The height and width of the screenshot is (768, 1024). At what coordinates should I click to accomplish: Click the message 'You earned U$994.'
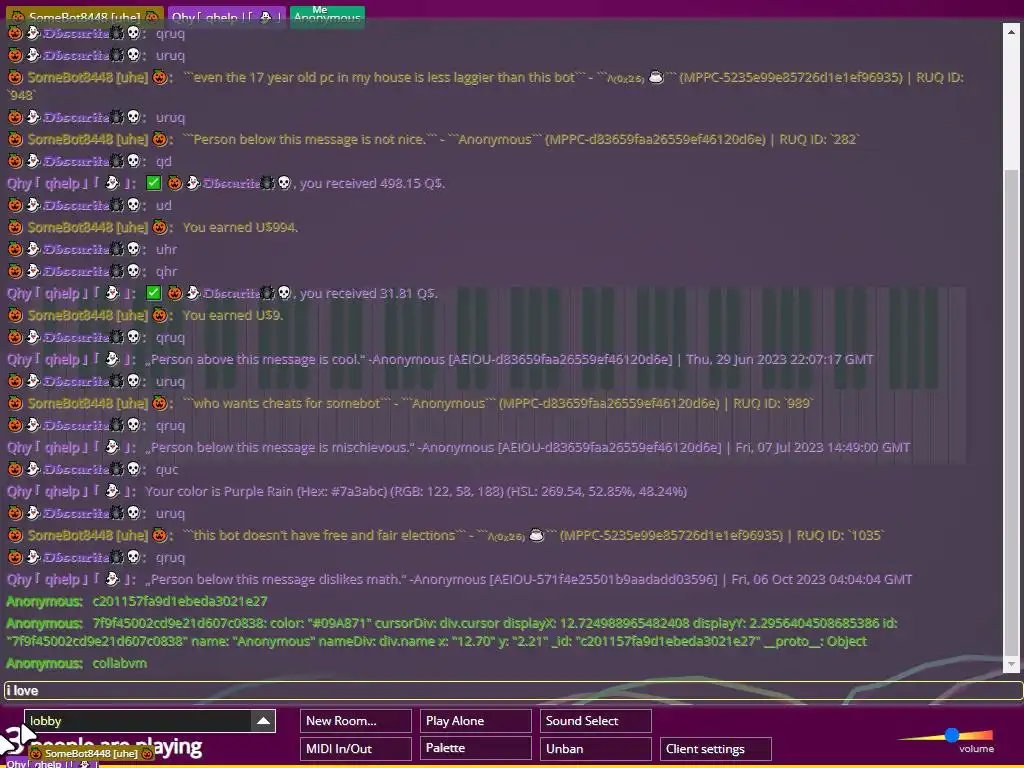coord(240,227)
